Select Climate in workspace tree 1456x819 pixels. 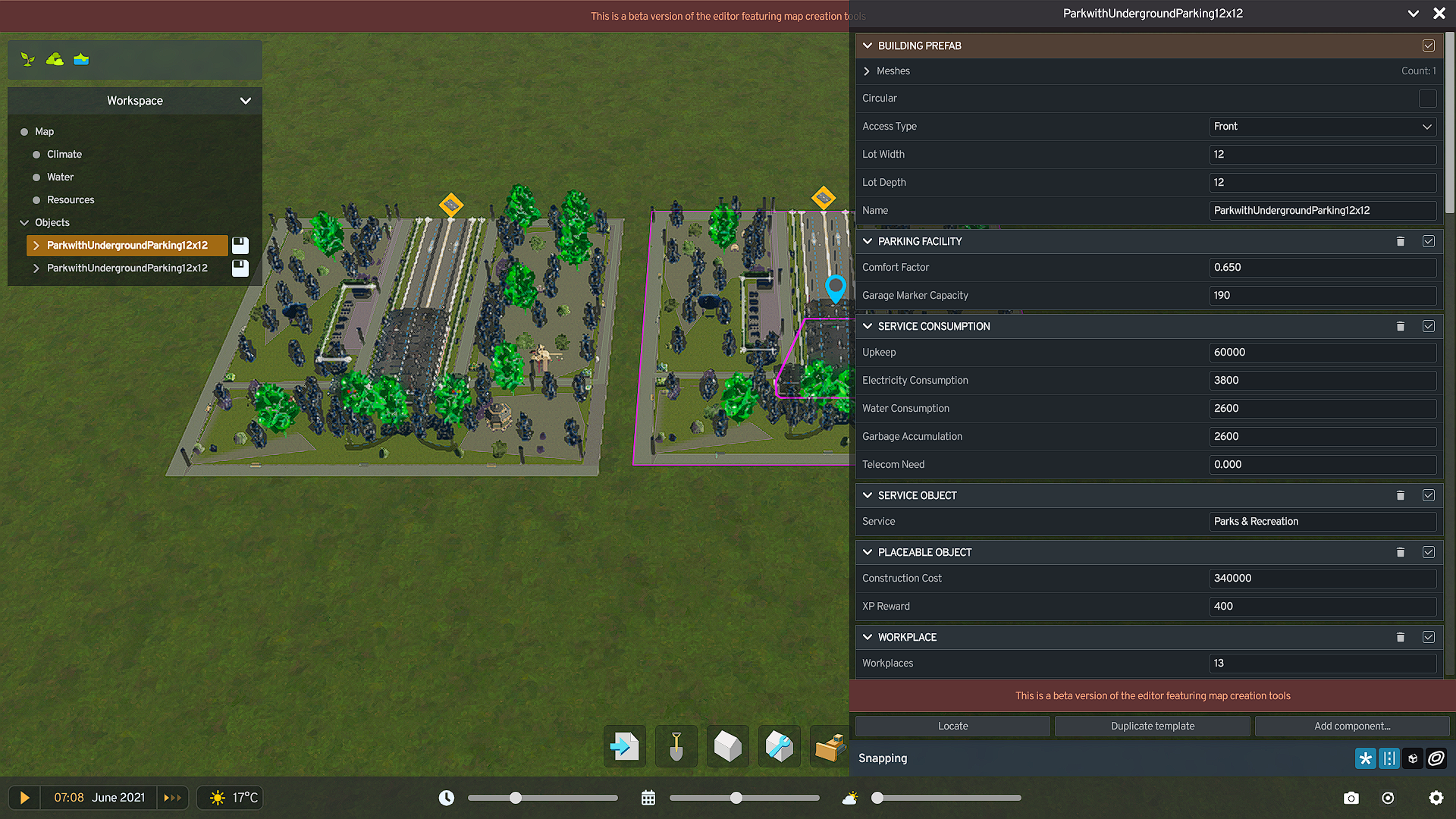[64, 154]
